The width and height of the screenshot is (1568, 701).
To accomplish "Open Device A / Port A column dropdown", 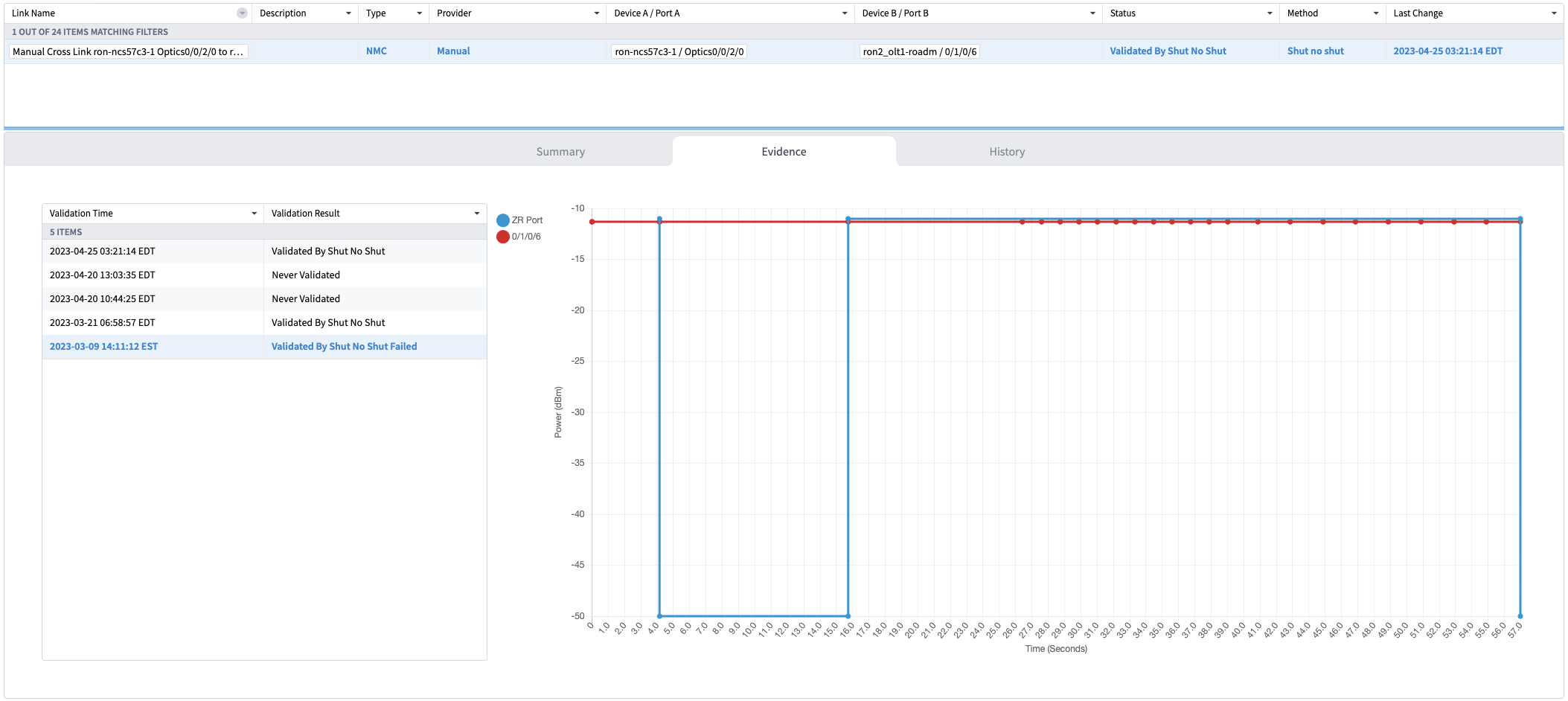I will click(844, 13).
